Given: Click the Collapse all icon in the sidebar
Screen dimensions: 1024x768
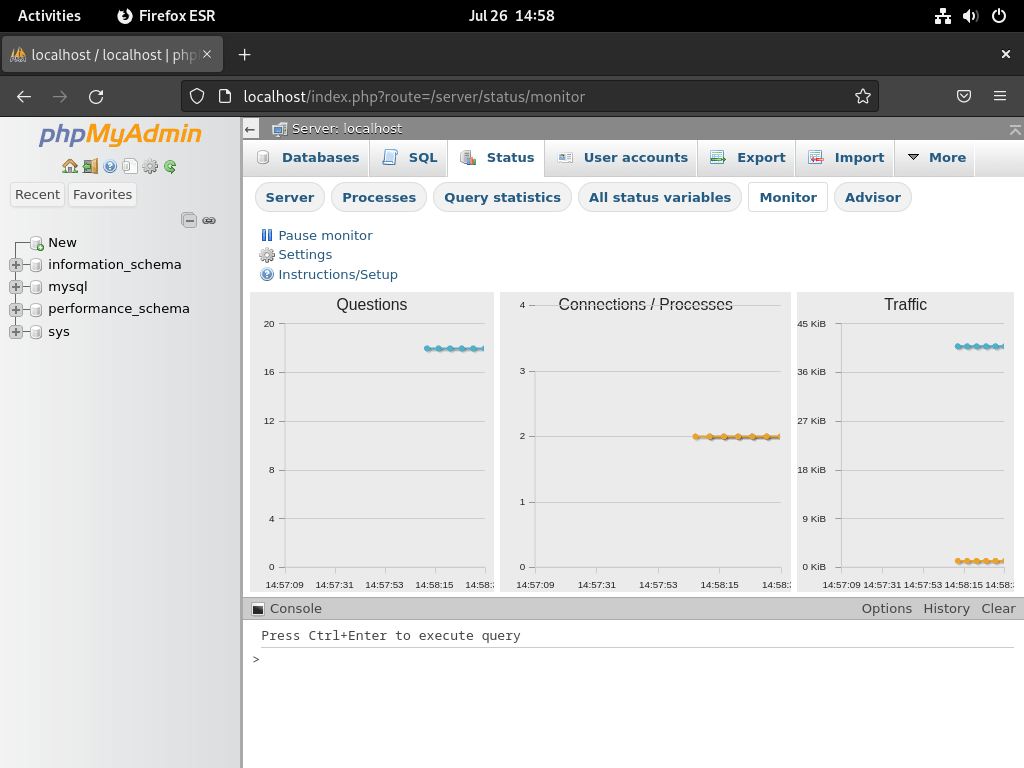Looking at the screenshot, I should (x=189, y=220).
